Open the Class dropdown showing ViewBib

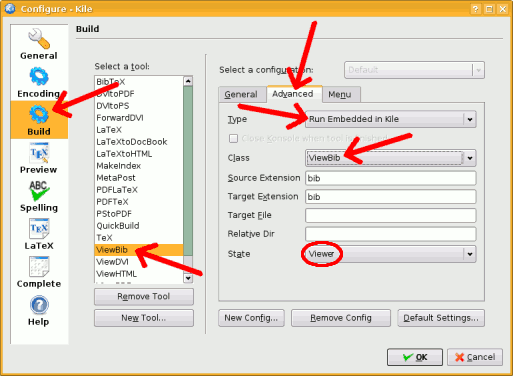[x=390, y=158]
